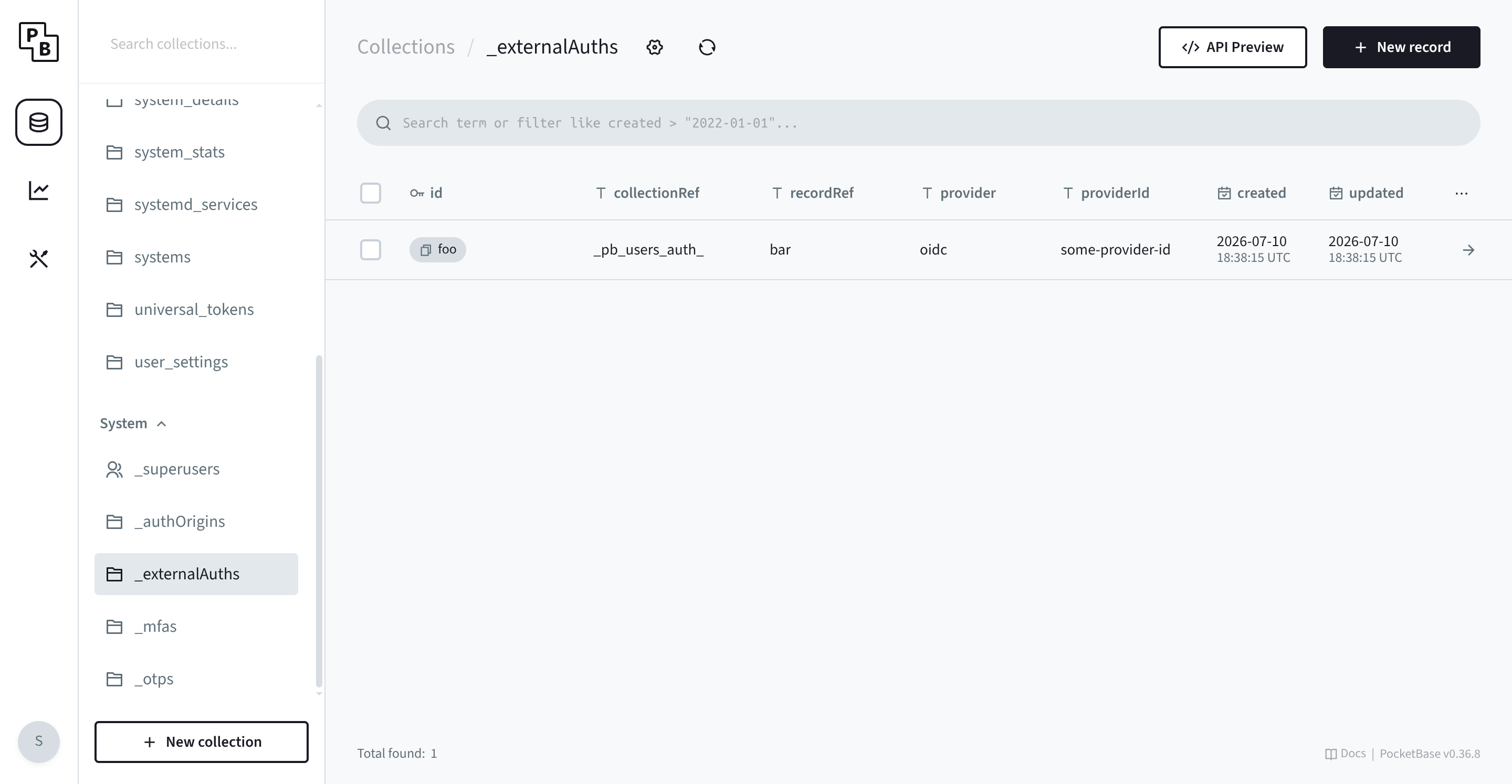Click the calendar icon in the created header
The width and height of the screenshot is (1512, 784).
point(1224,193)
